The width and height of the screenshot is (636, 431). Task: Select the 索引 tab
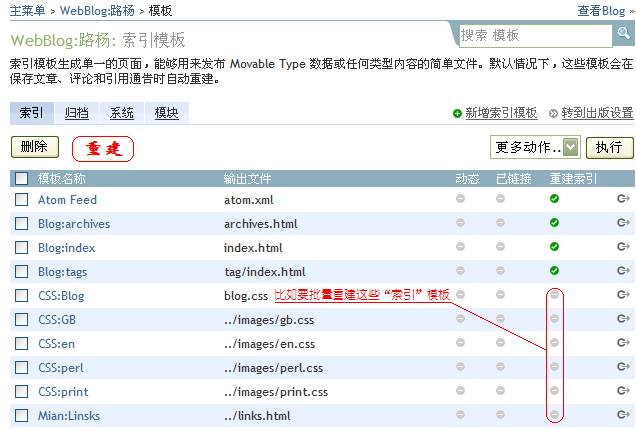[32, 113]
